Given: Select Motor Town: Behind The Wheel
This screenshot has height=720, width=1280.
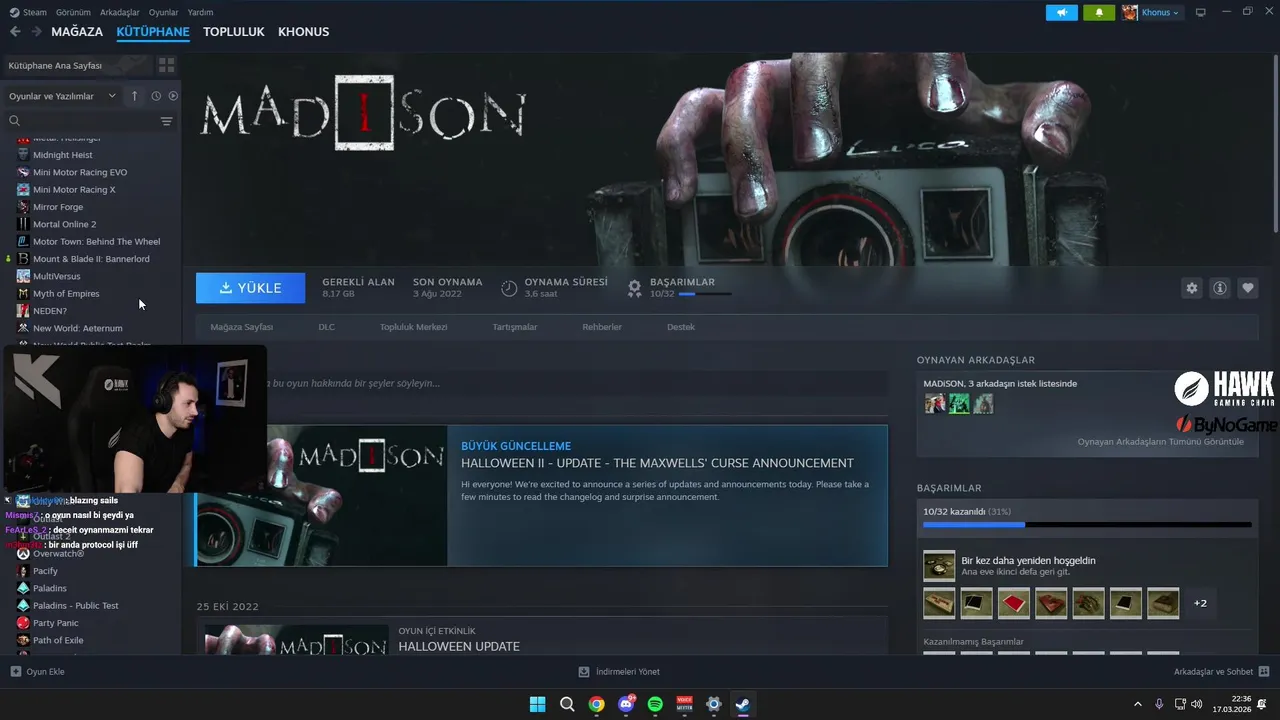Looking at the screenshot, I should pyautogui.click(x=96, y=241).
